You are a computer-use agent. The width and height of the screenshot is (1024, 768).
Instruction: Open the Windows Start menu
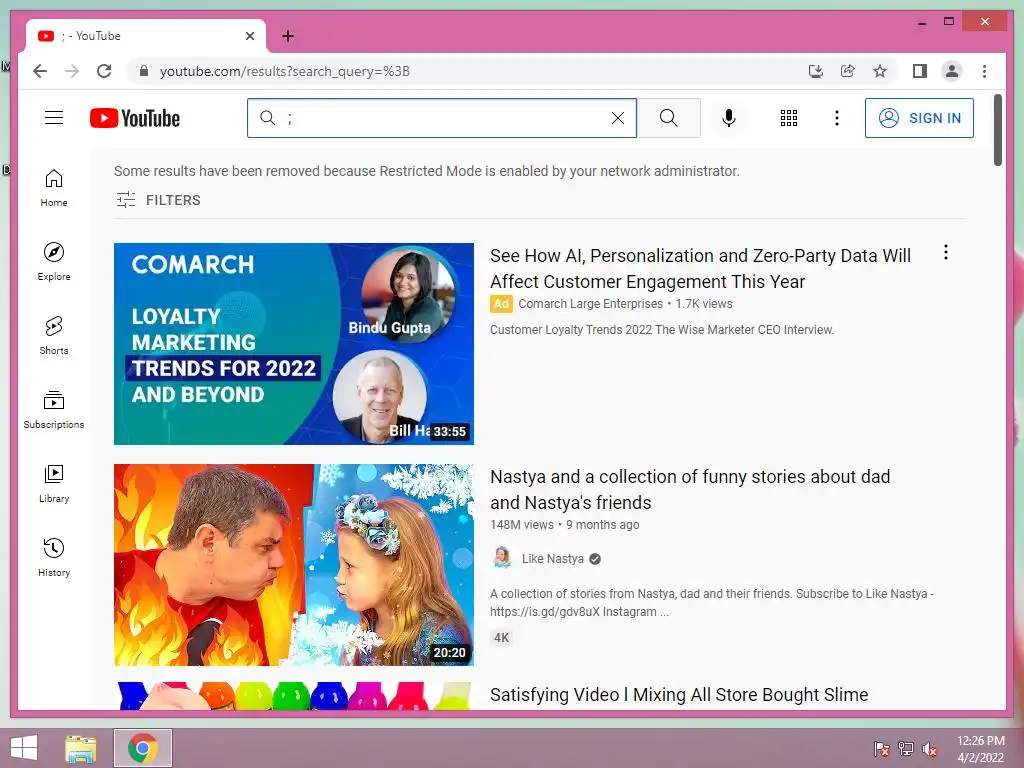tap(24, 748)
